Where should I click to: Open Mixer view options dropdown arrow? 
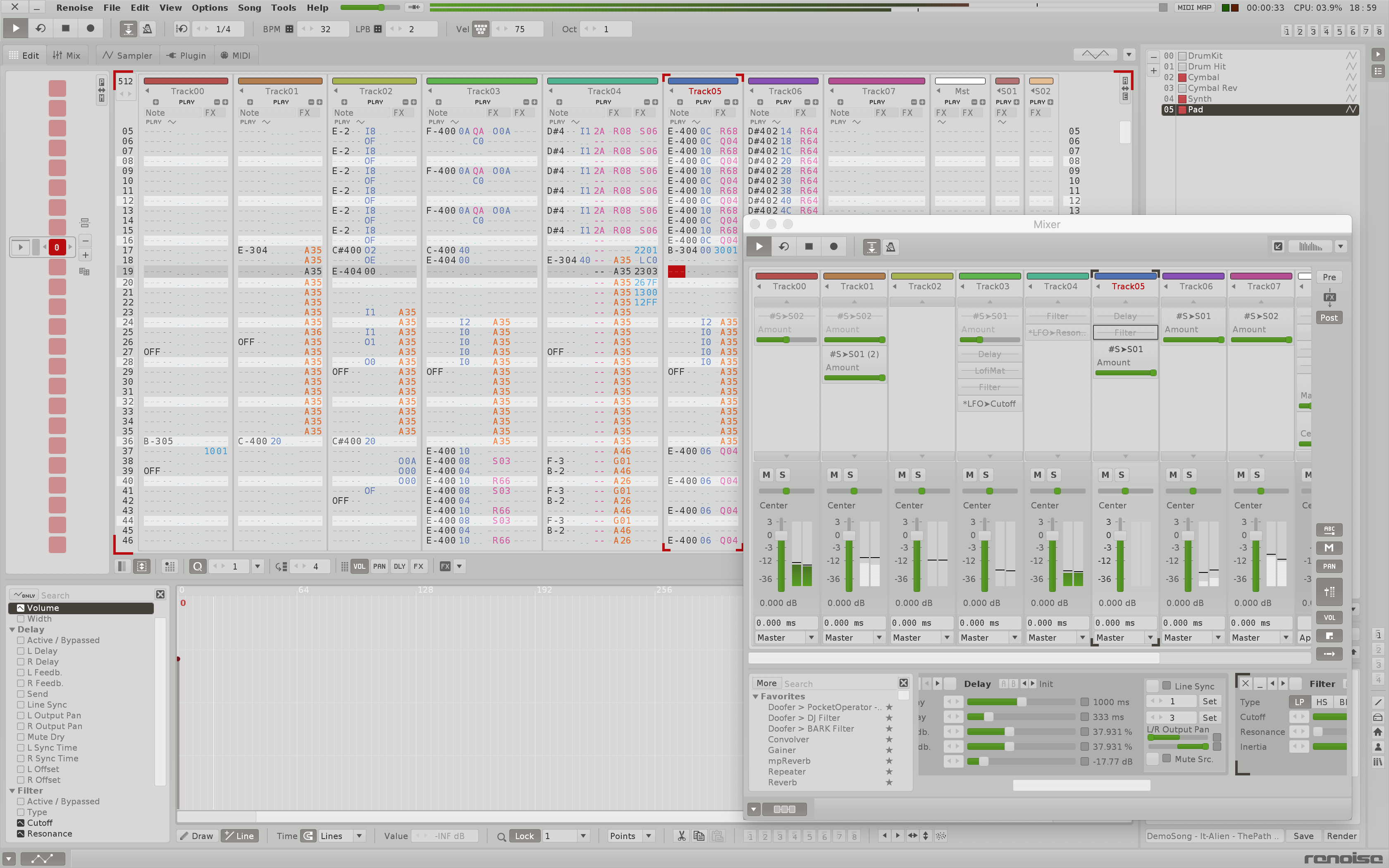[x=1340, y=247]
